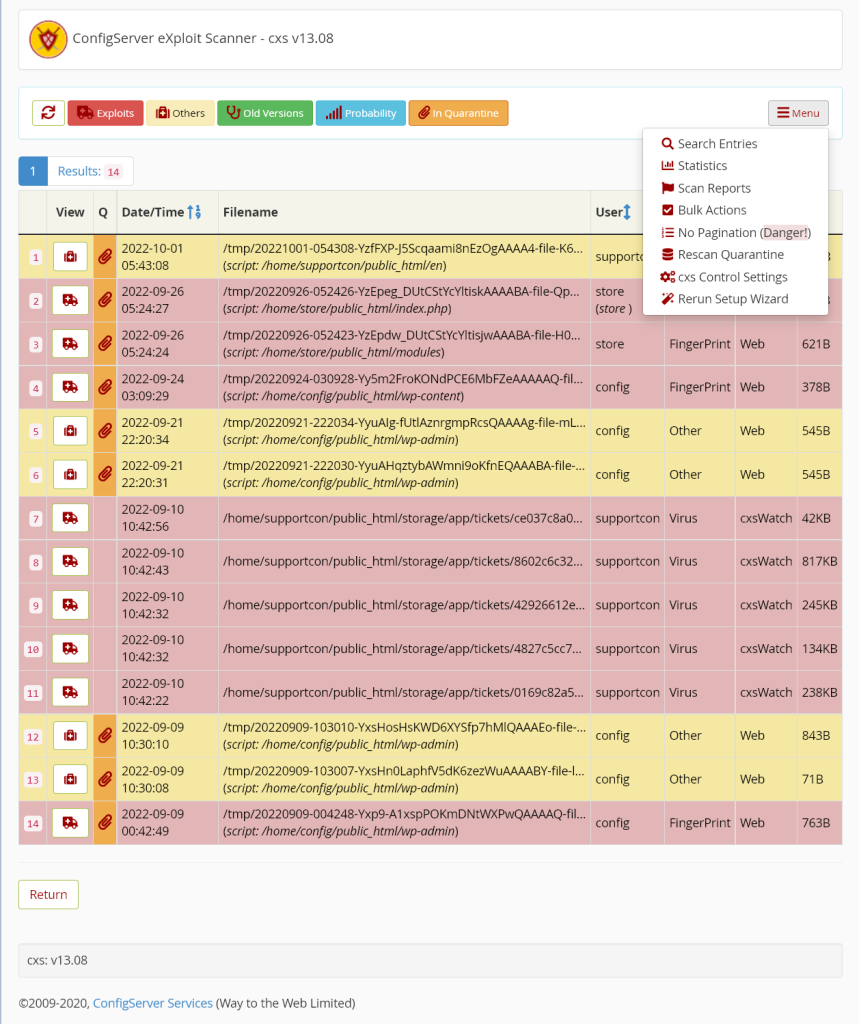This screenshot has width=859, height=1024.
Task: Toggle the Probability filter button
Action: pyautogui.click(x=361, y=113)
